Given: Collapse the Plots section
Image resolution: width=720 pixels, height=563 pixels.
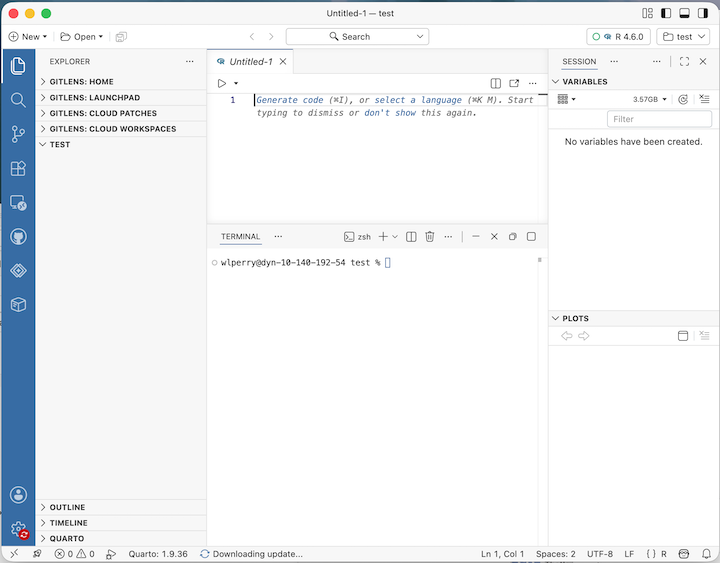Looking at the screenshot, I should coord(634,318).
